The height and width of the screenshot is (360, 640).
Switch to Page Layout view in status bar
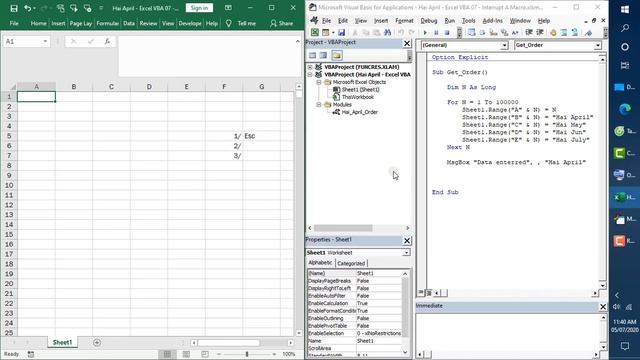click(x=186, y=354)
